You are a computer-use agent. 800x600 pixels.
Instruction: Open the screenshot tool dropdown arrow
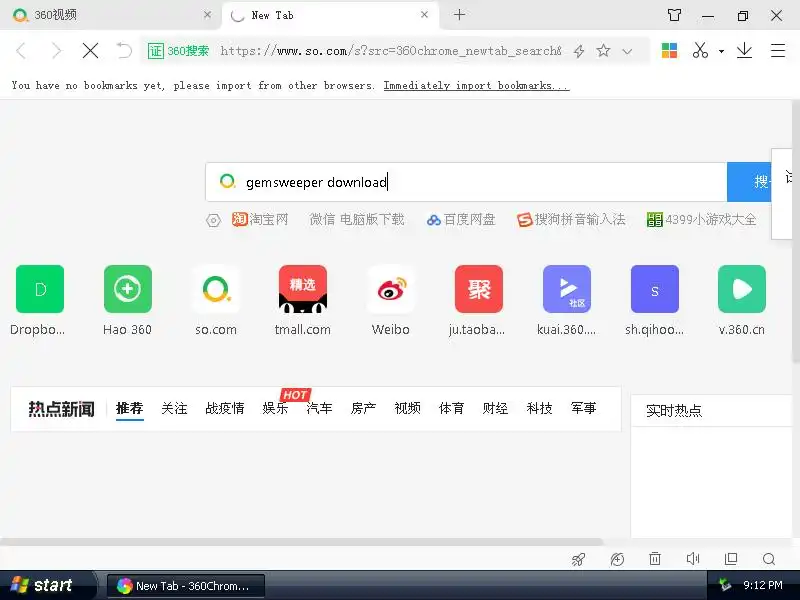coord(721,51)
